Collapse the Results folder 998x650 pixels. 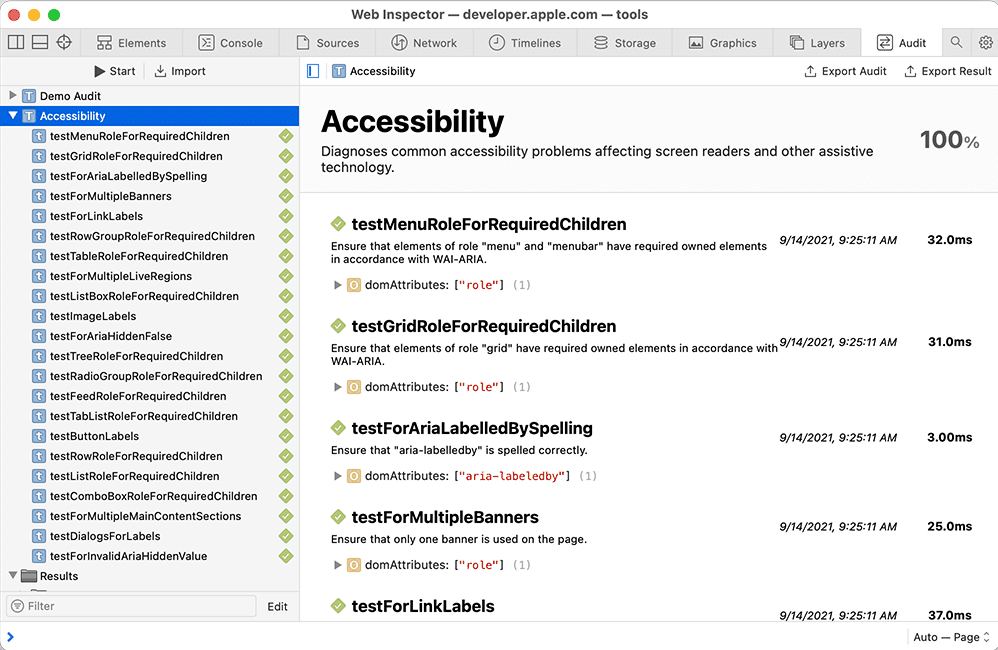coord(13,576)
